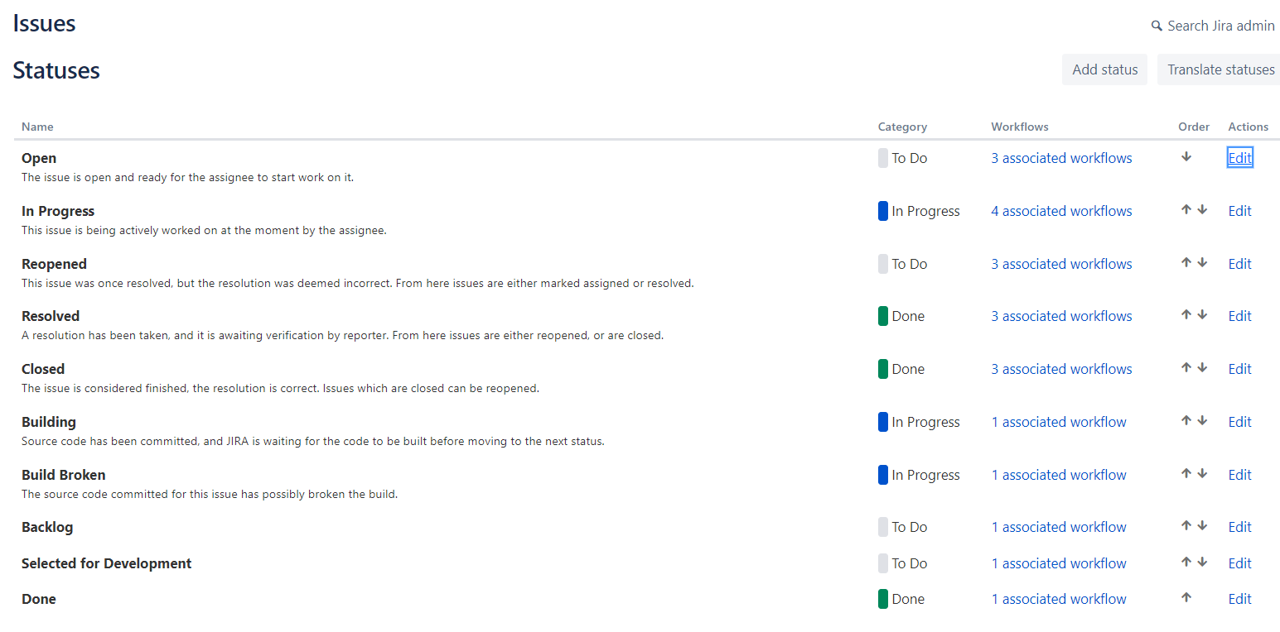1280x632 pixels.
Task: Sort statuses by the Name column
Action: [x=37, y=126]
